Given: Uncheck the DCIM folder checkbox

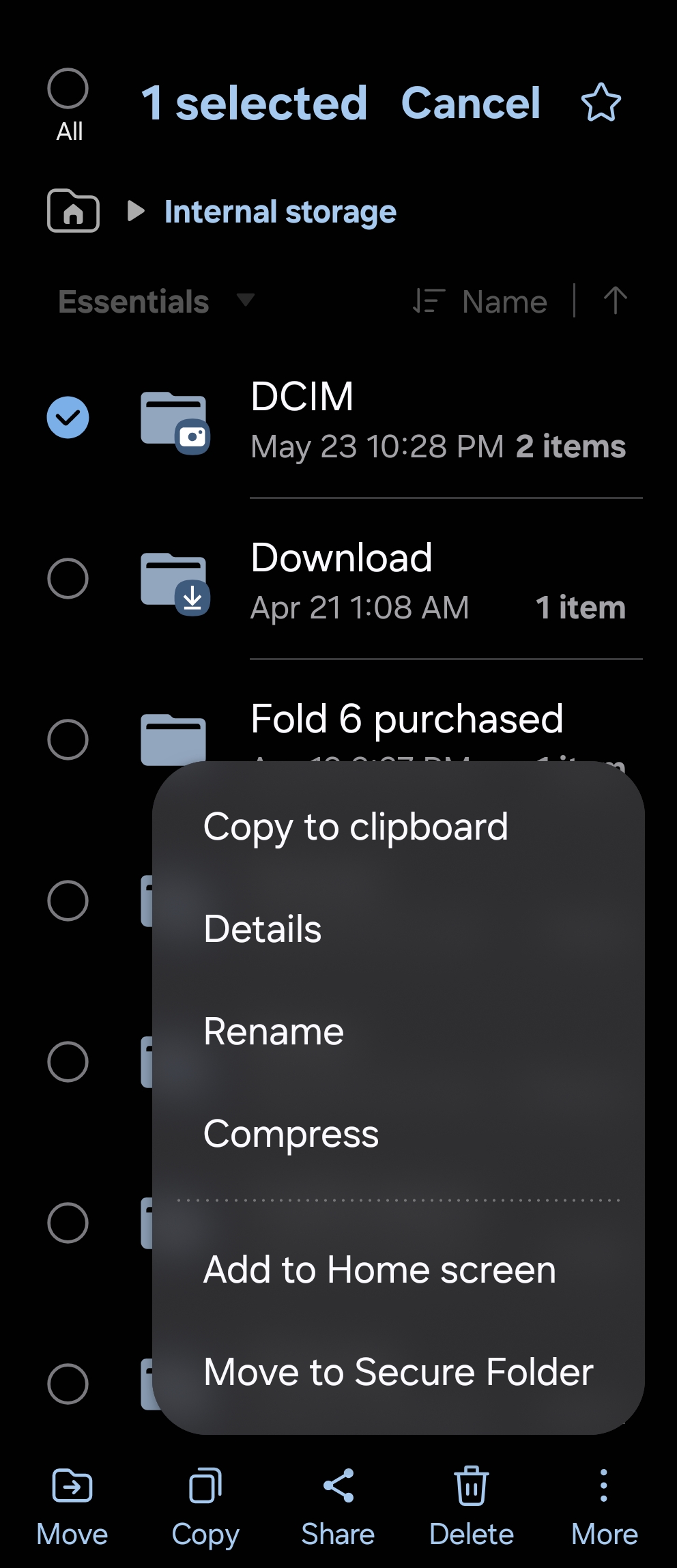Looking at the screenshot, I should [x=68, y=417].
